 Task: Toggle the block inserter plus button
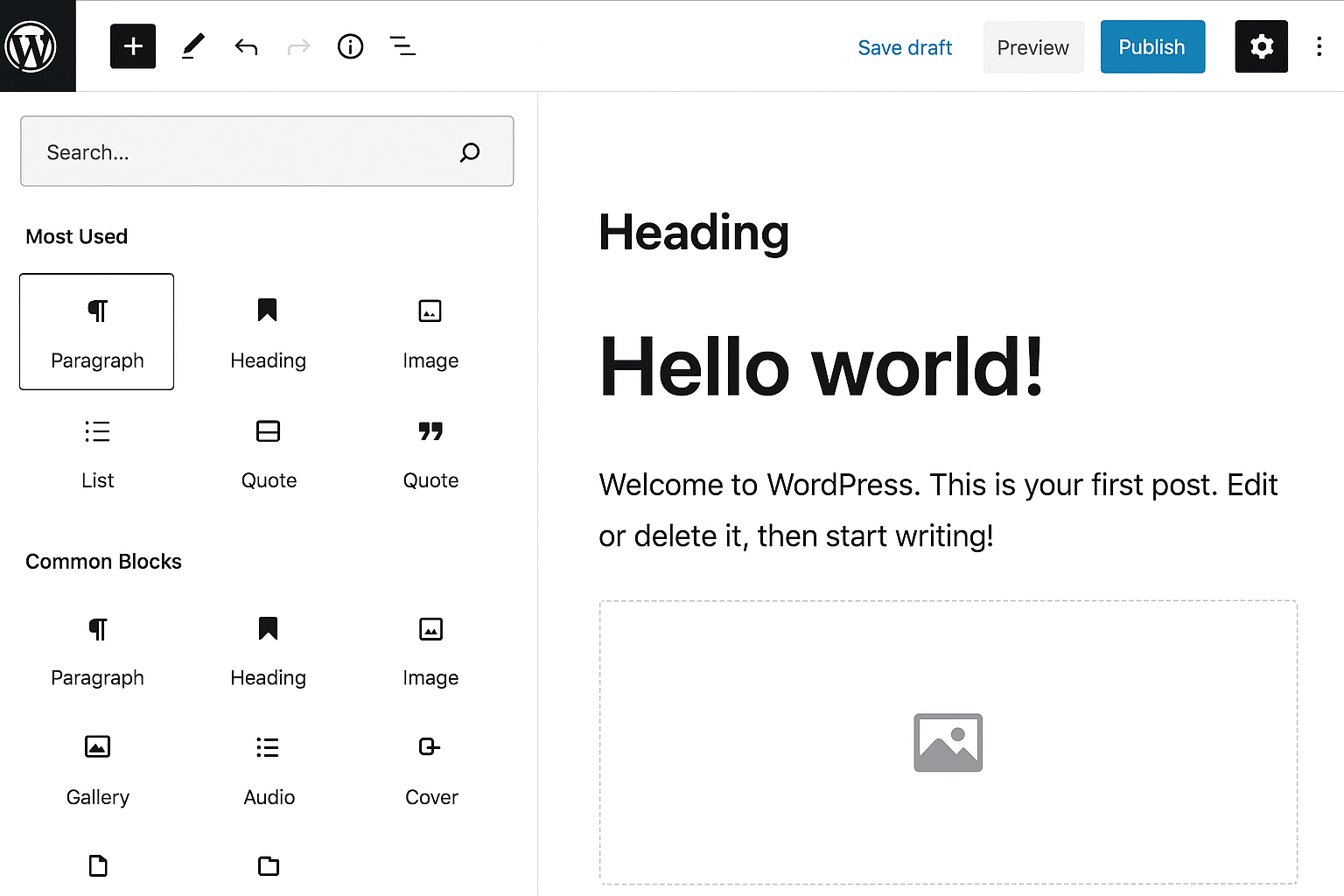(133, 46)
